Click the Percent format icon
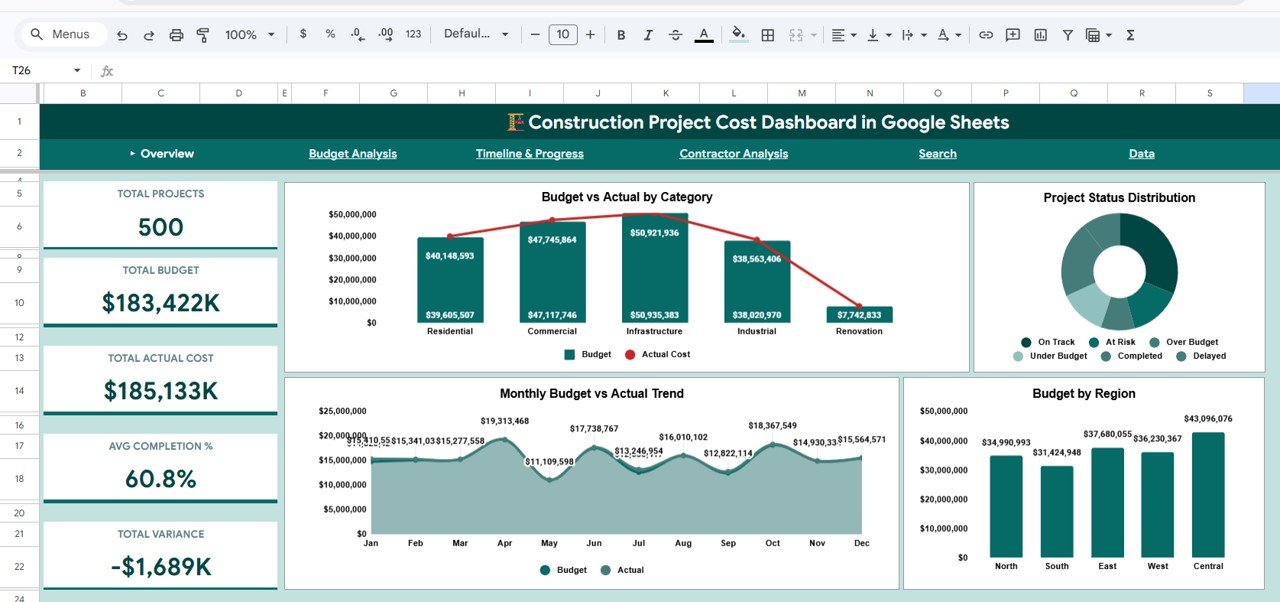This screenshot has height=602, width=1280. click(x=330, y=34)
